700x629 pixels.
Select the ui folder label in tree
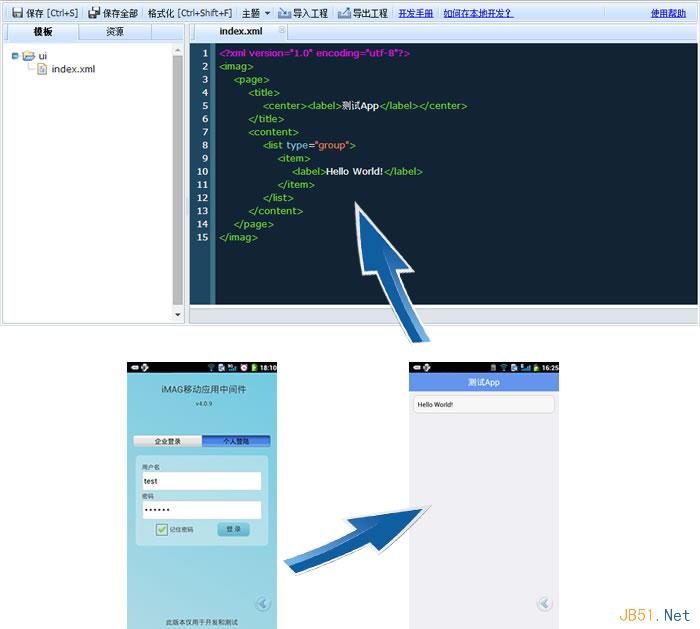tap(42, 56)
